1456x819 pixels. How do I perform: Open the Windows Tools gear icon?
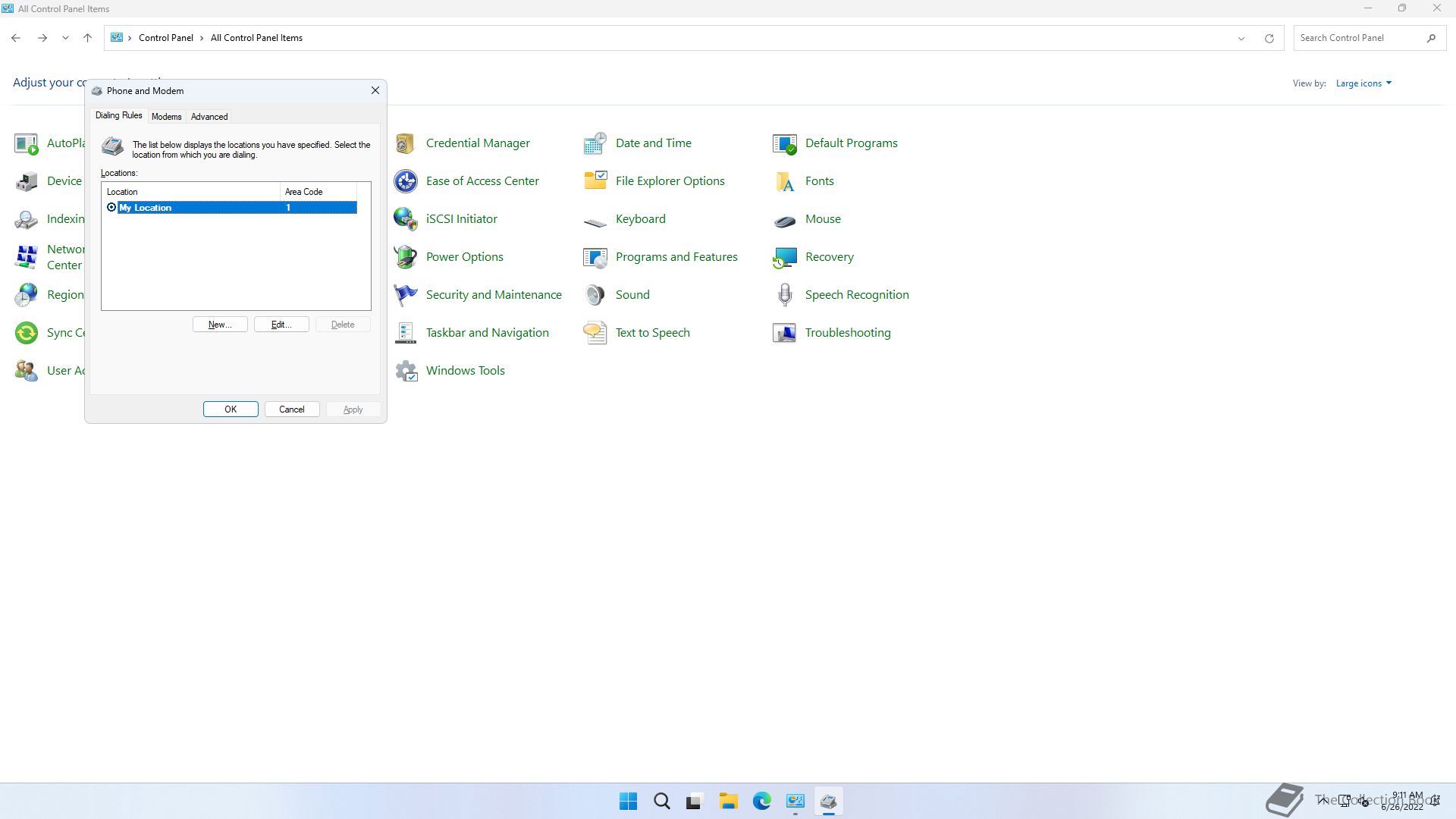tap(406, 371)
